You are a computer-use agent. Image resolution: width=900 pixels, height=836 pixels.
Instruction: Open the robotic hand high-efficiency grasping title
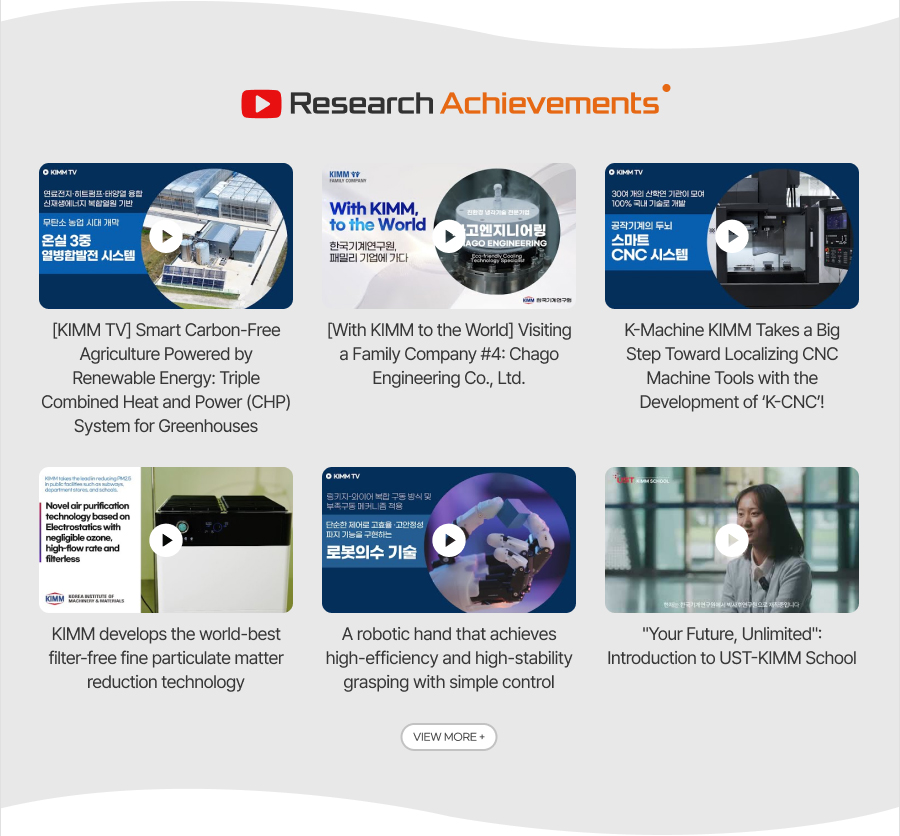449,657
